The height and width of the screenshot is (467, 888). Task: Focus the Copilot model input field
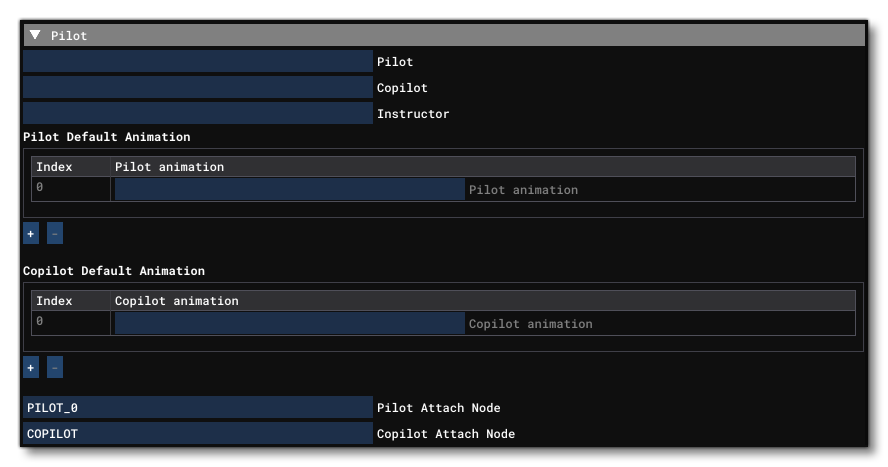click(x=197, y=88)
